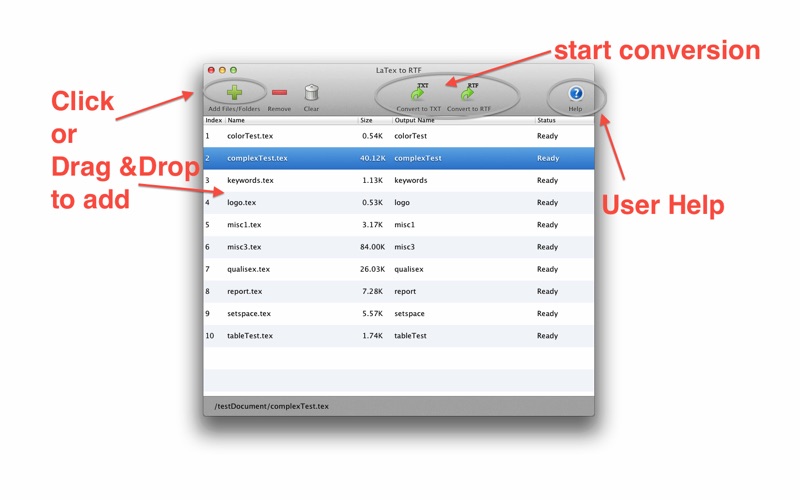Close the LaTex to RTF window

211,70
